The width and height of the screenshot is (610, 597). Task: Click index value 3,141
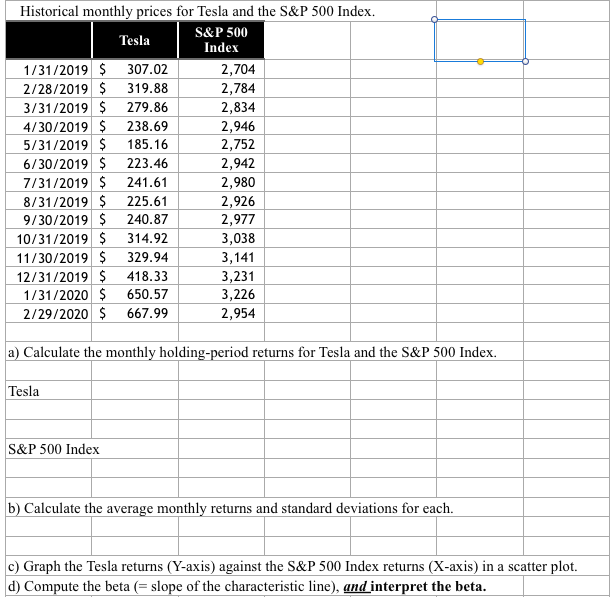coord(221,257)
